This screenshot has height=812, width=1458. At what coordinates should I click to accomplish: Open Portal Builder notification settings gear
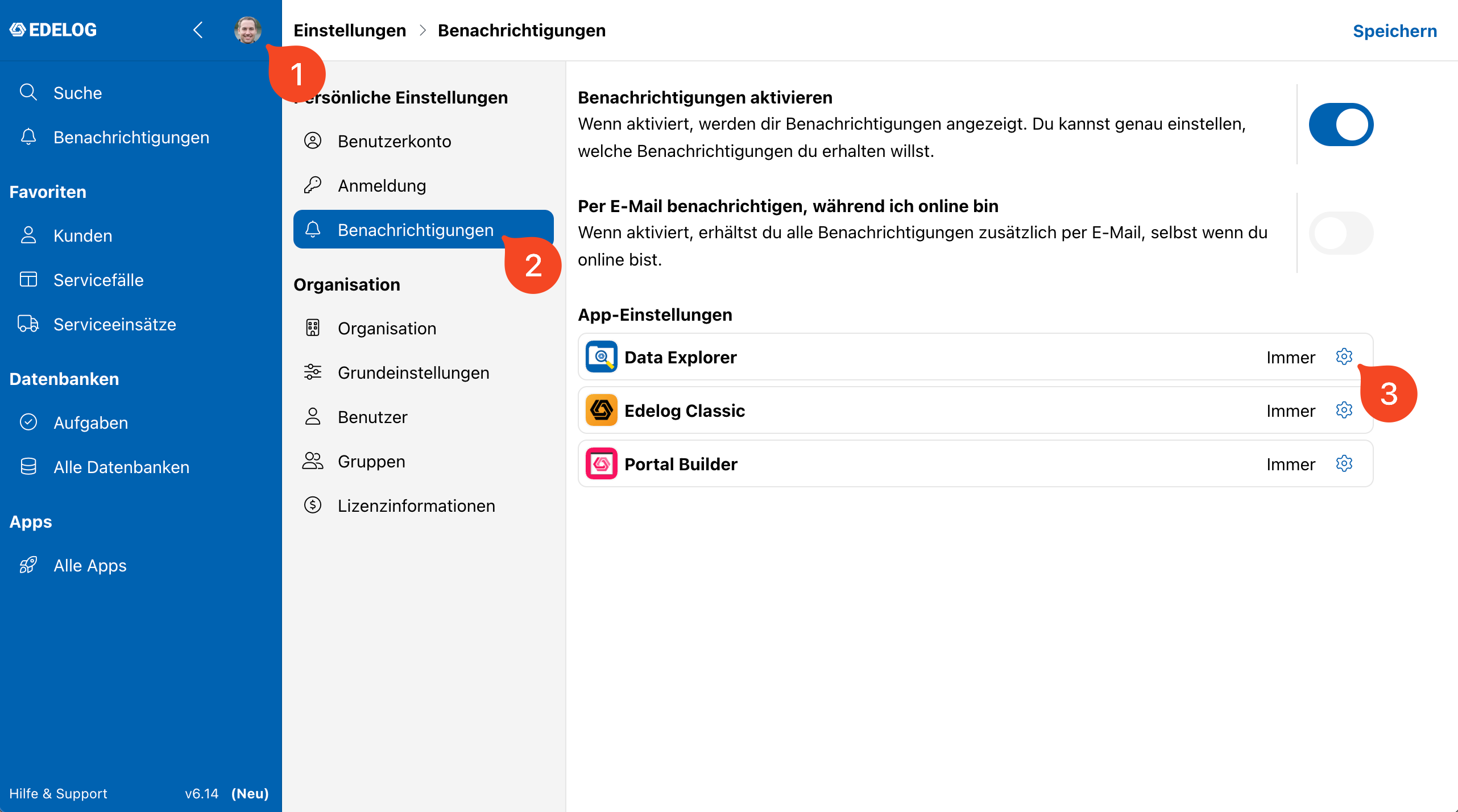click(x=1344, y=464)
